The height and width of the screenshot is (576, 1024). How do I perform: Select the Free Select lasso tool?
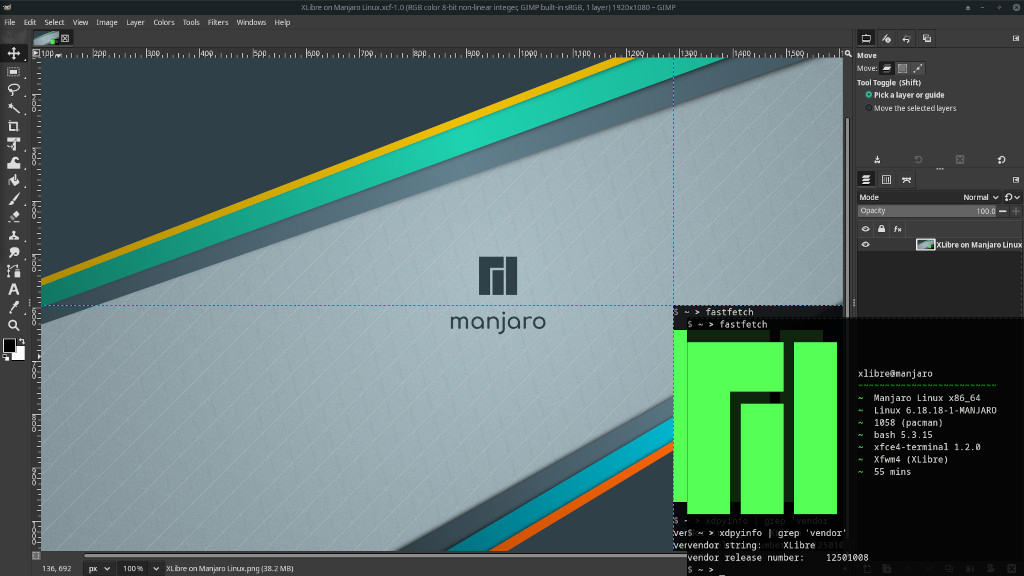coord(14,89)
